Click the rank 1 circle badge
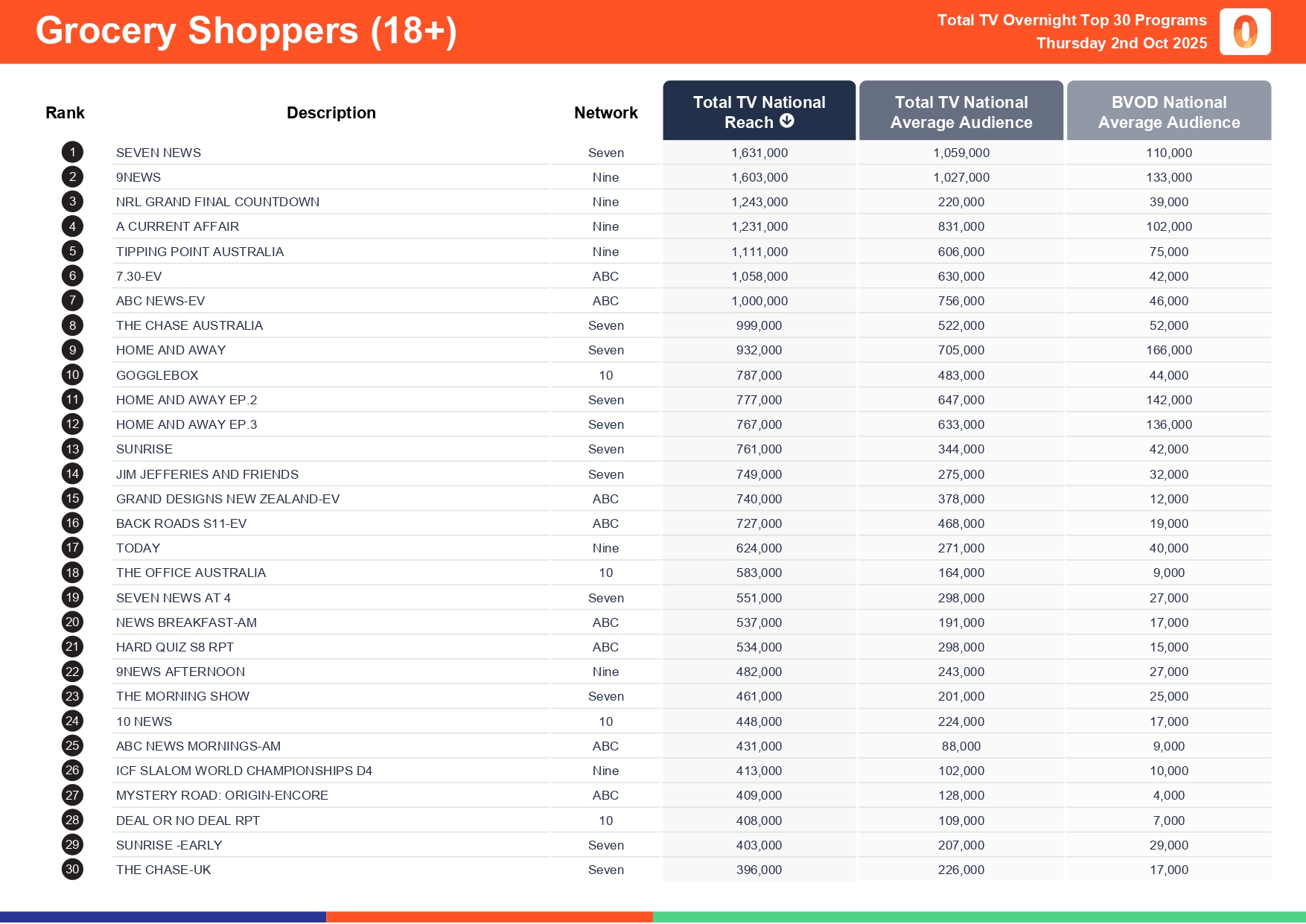This screenshot has height=924, width=1306. coord(72,153)
